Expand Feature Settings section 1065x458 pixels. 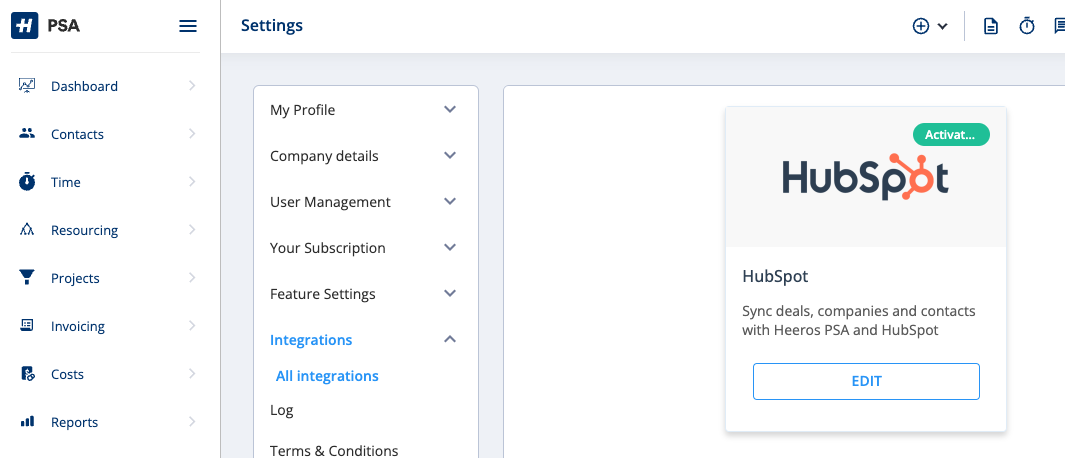pyautogui.click(x=450, y=294)
